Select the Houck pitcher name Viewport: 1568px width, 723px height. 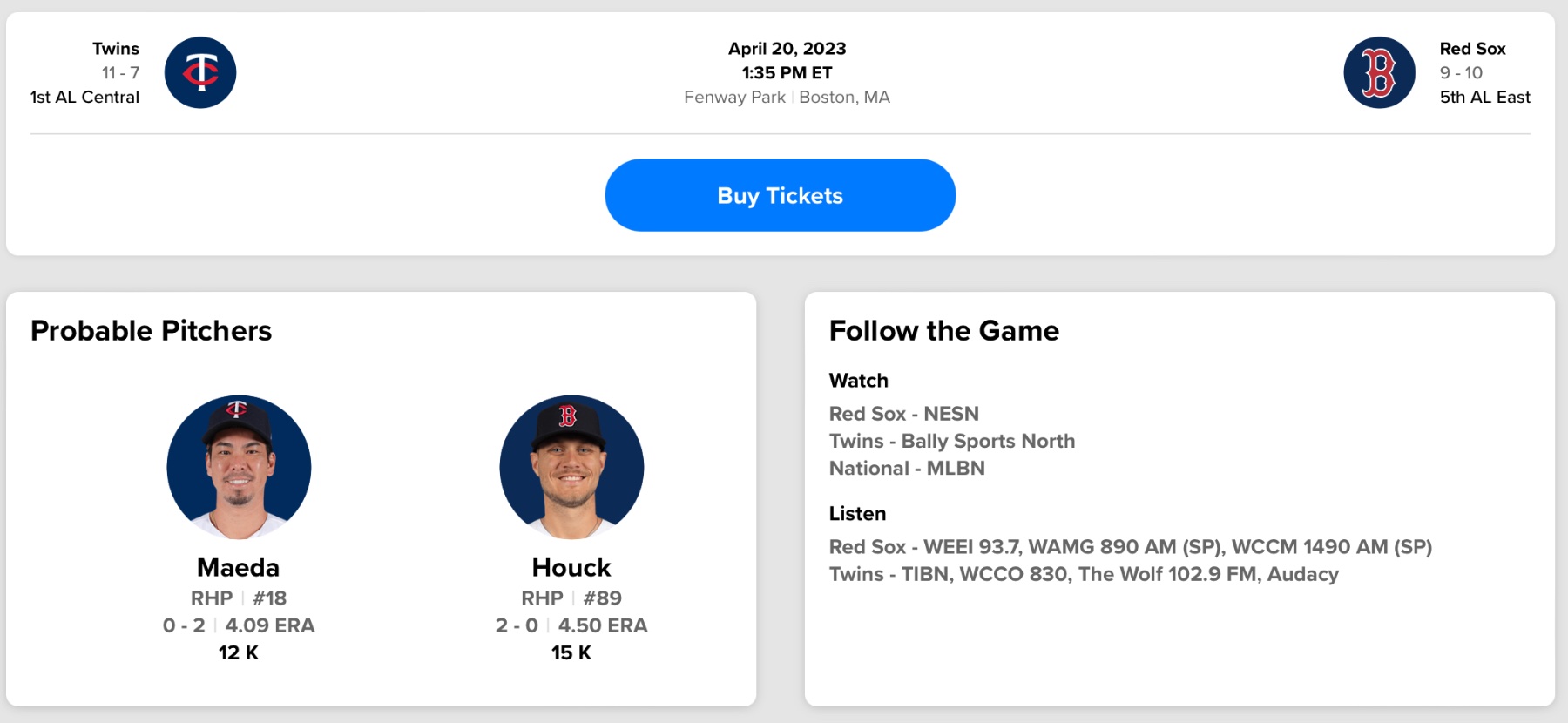click(571, 568)
